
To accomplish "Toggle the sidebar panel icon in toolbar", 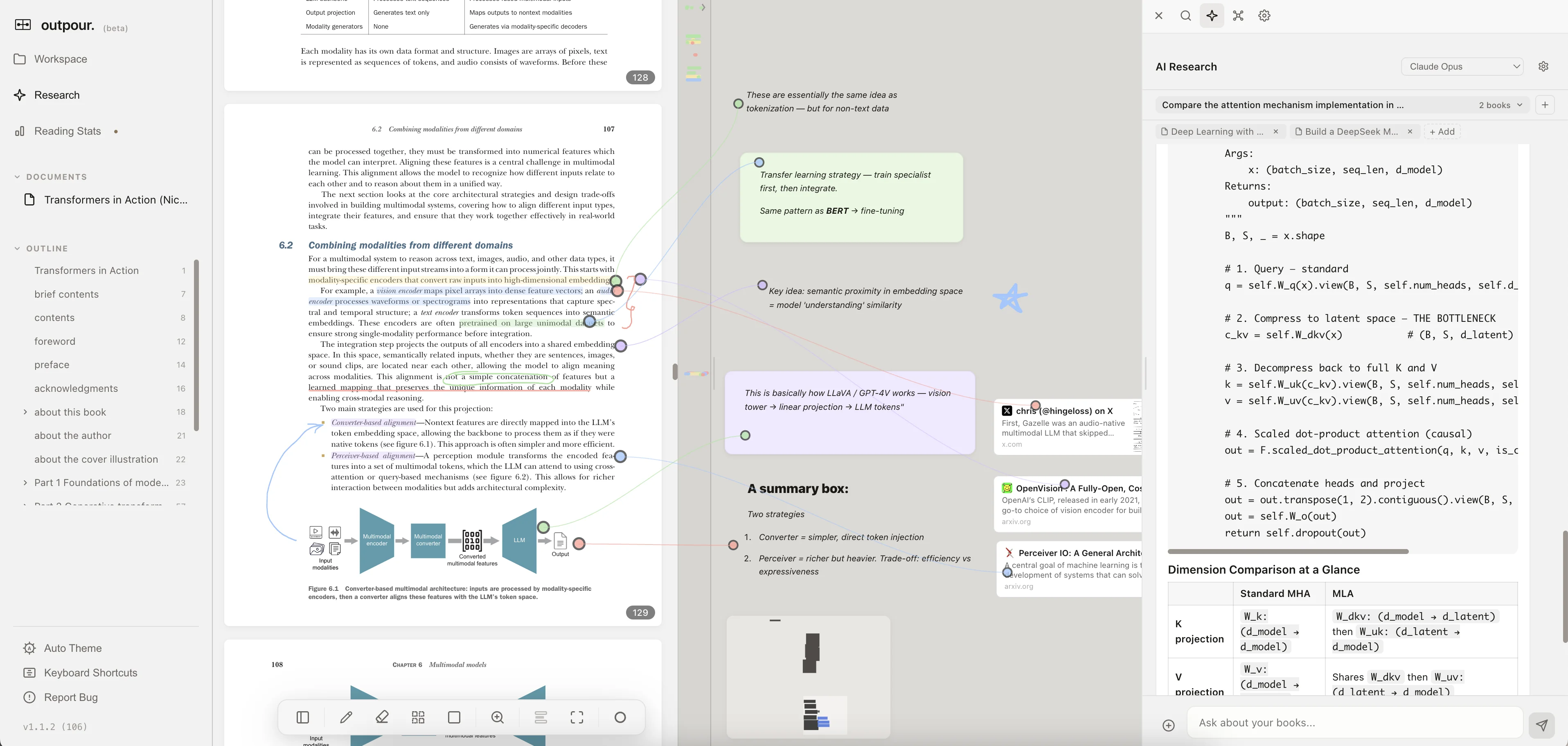I will pyautogui.click(x=302, y=717).
